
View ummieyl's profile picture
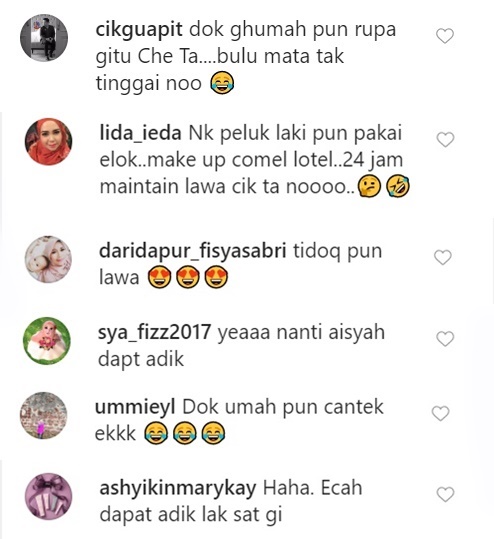(x=43, y=415)
